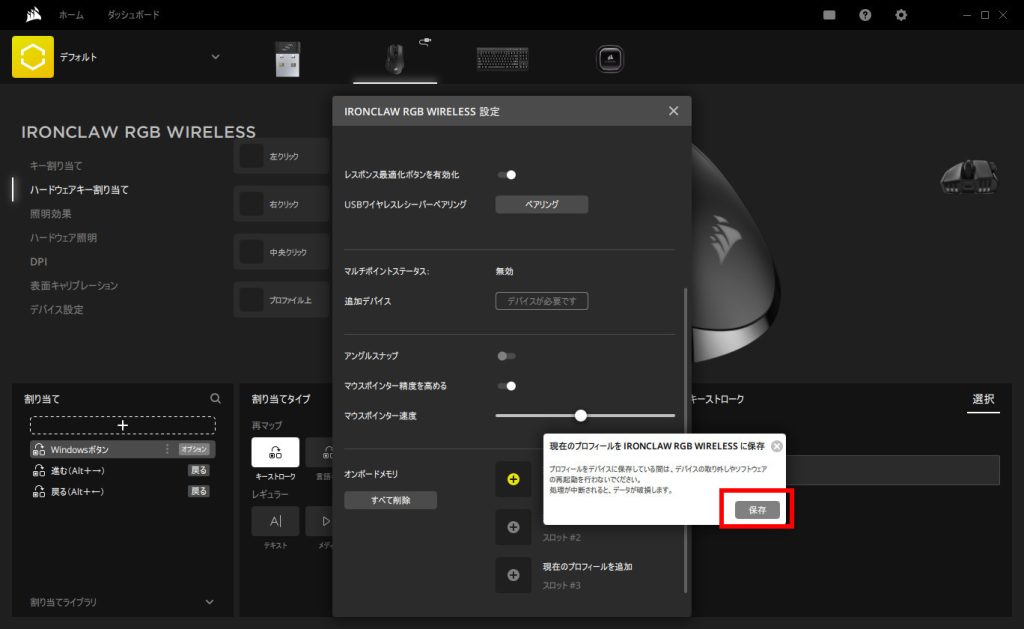Select the 進む(Alt+→) assignment row
This screenshot has height=629, width=1024.
[x=123, y=470]
